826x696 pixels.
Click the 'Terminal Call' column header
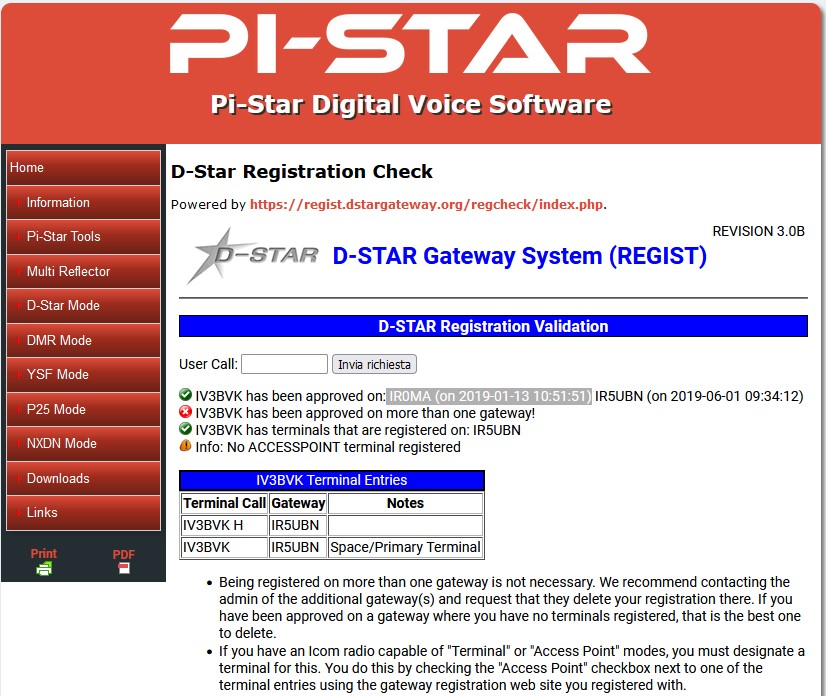click(x=224, y=503)
